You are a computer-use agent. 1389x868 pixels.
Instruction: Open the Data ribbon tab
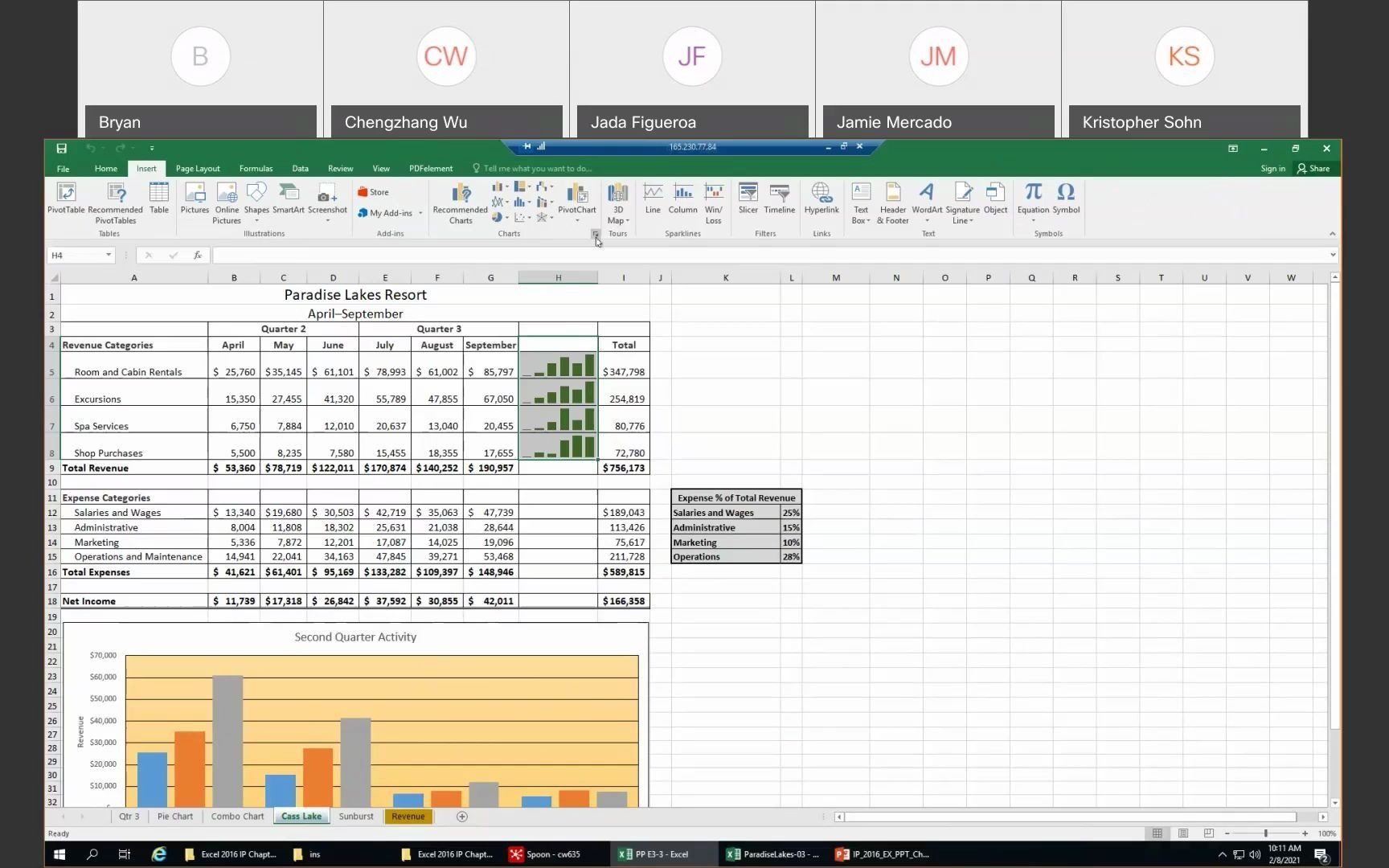click(300, 169)
